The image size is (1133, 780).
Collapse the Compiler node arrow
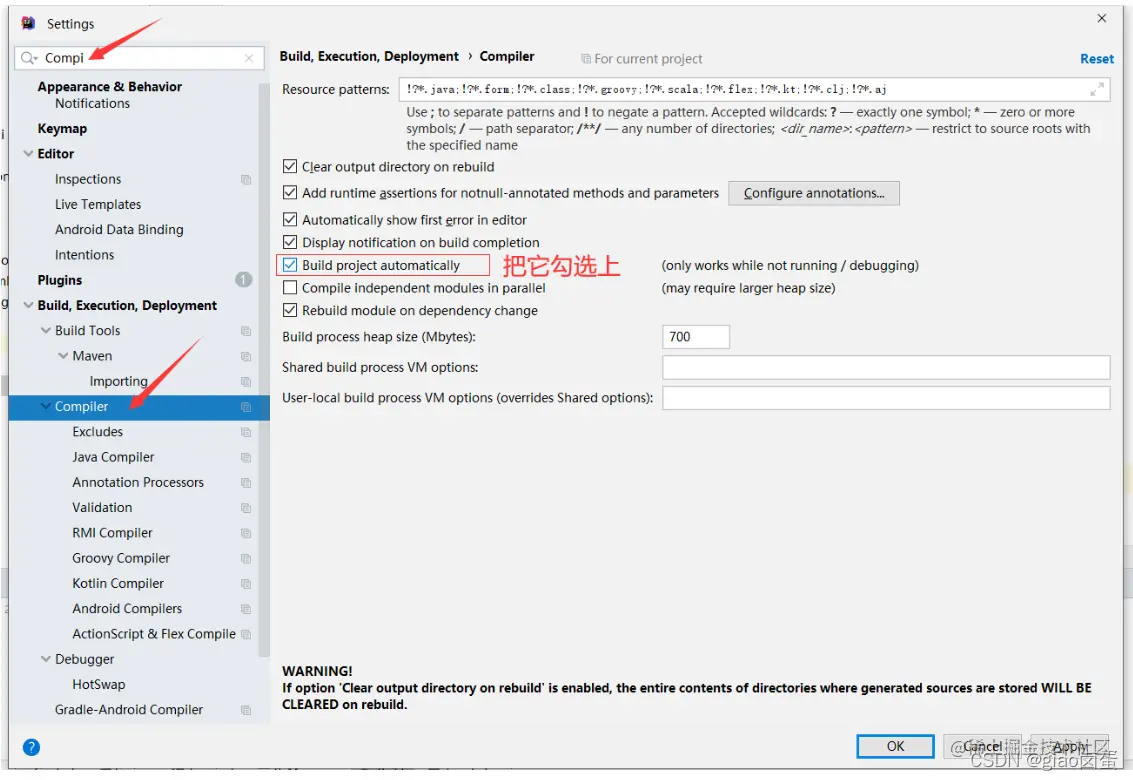click(46, 407)
